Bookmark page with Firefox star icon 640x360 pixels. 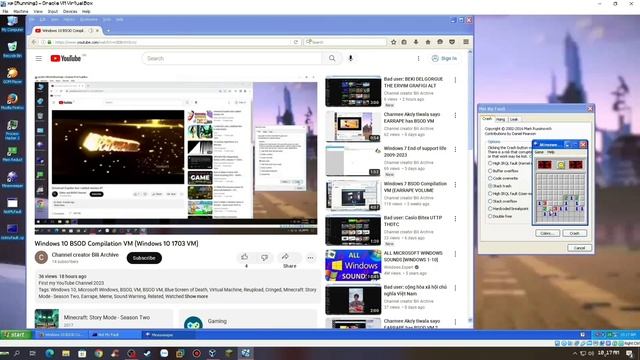393,42
